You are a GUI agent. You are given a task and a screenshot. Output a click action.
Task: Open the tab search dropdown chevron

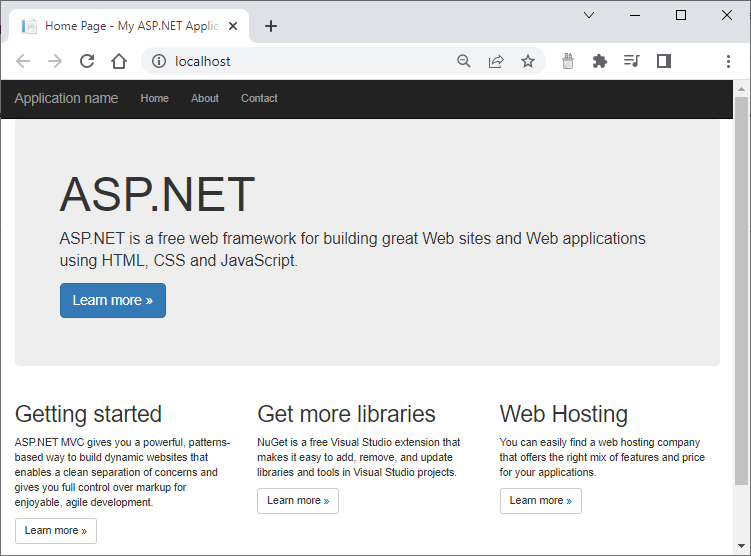point(589,15)
